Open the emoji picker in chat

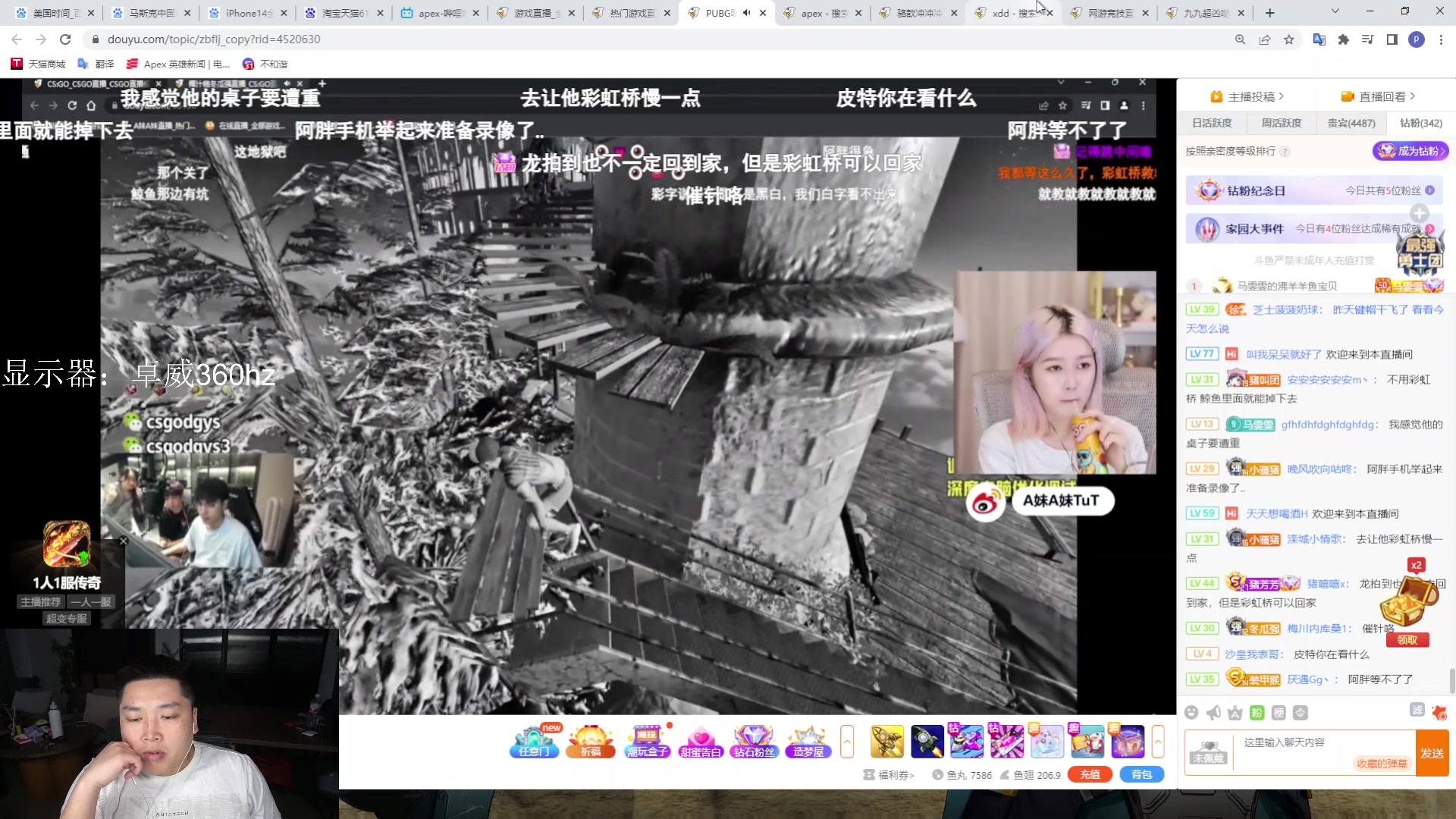point(1191,712)
